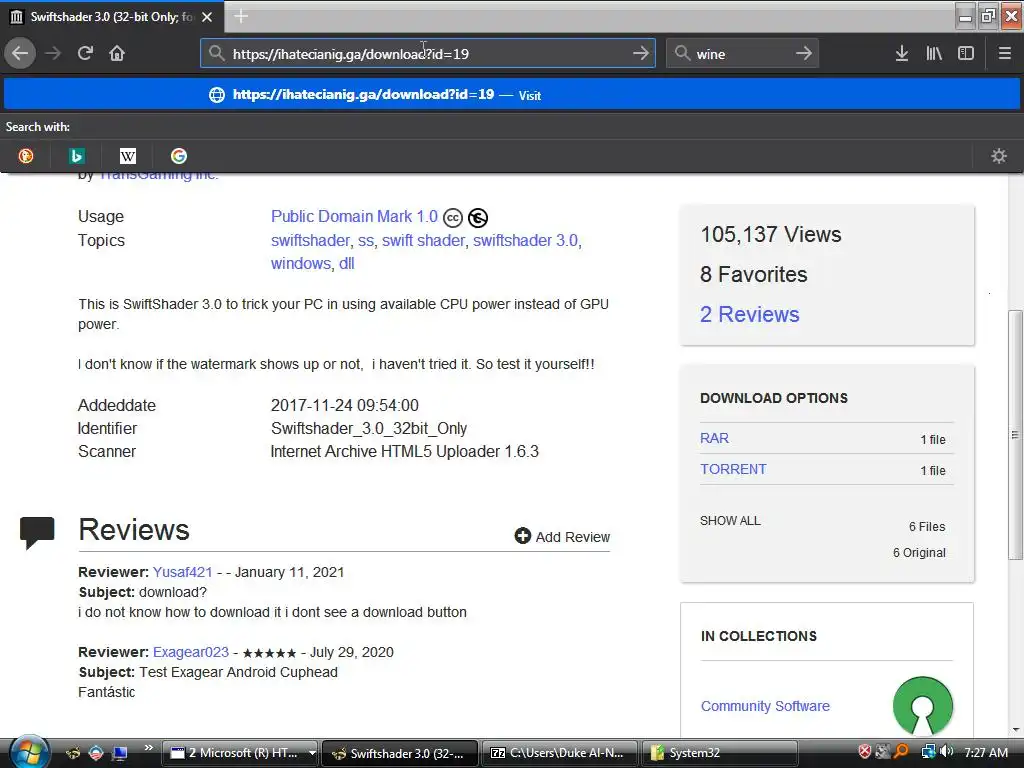Click the Creative Commons icon
The image size is (1024, 768).
point(453,217)
